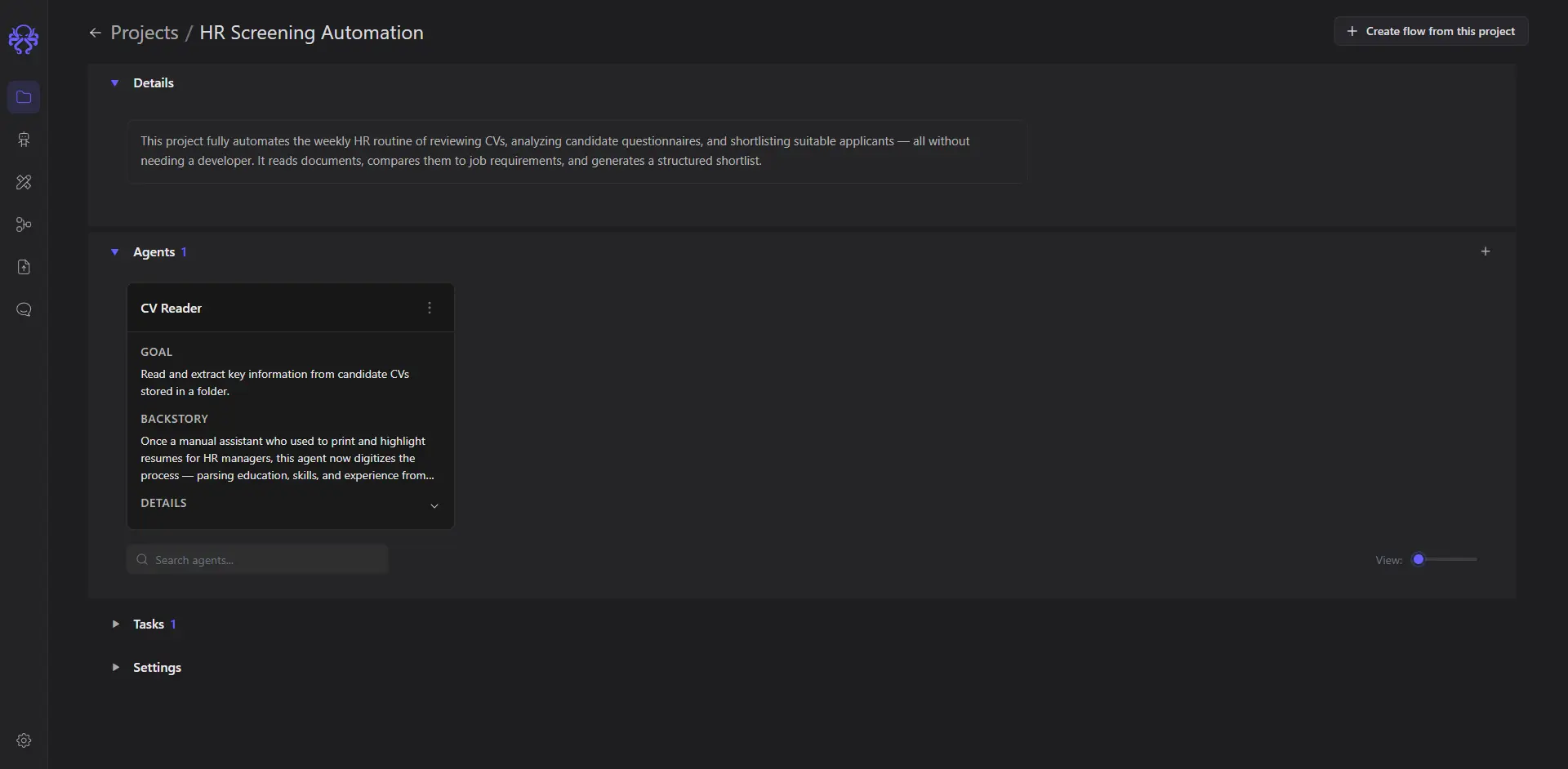Image resolution: width=1568 pixels, height=769 pixels.
Task: Expand the Settings section
Action: pos(115,667)
